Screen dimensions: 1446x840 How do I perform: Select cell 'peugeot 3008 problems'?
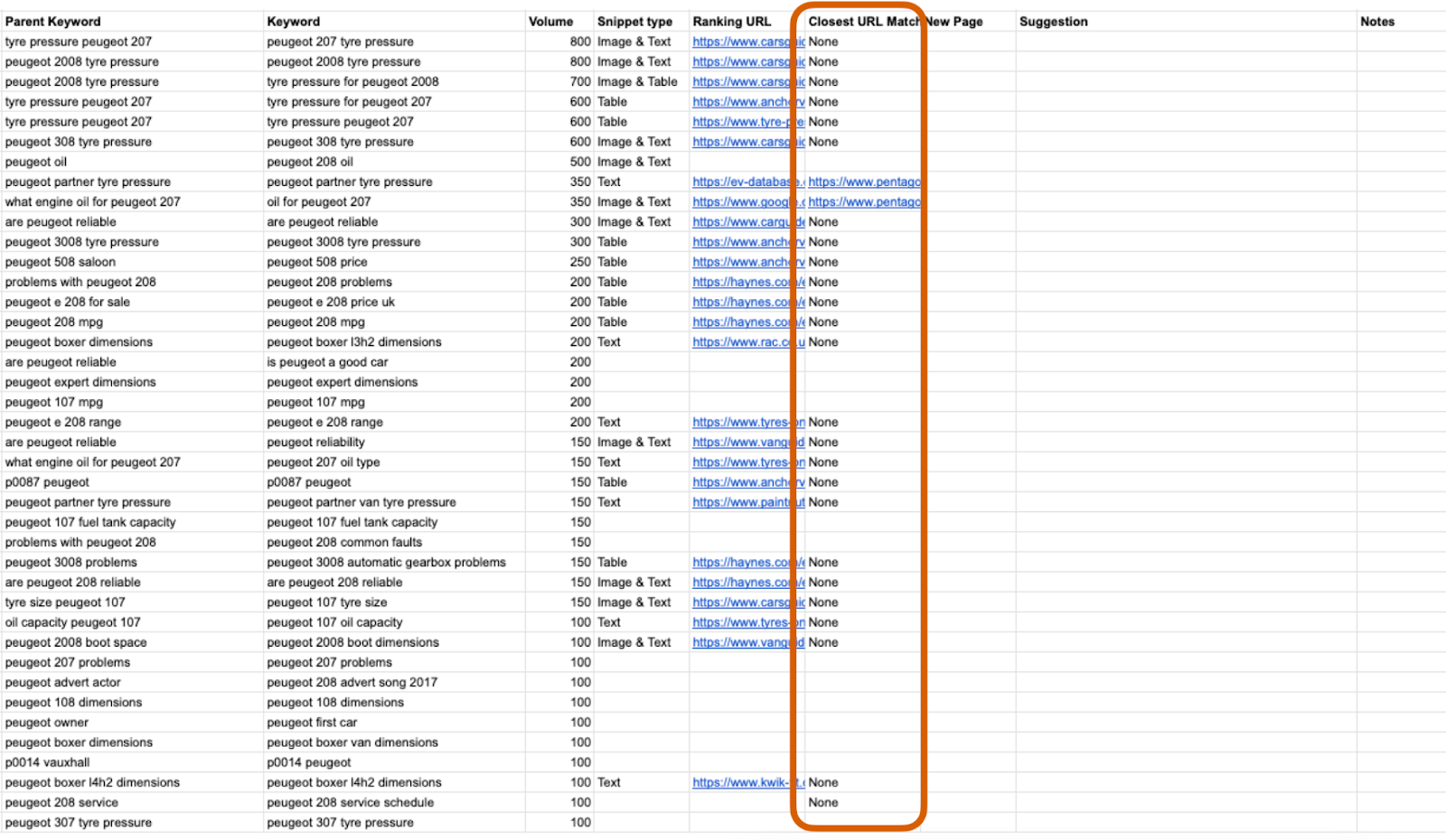click(71, 562)
